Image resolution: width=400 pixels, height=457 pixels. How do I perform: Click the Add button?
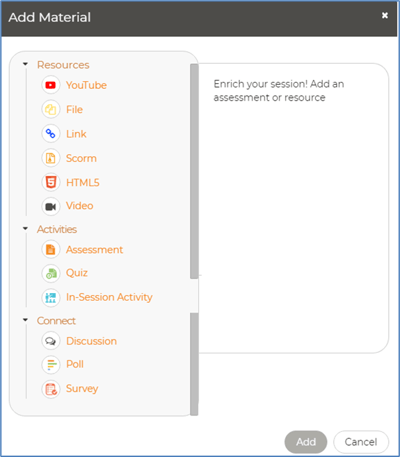point(306,442)
